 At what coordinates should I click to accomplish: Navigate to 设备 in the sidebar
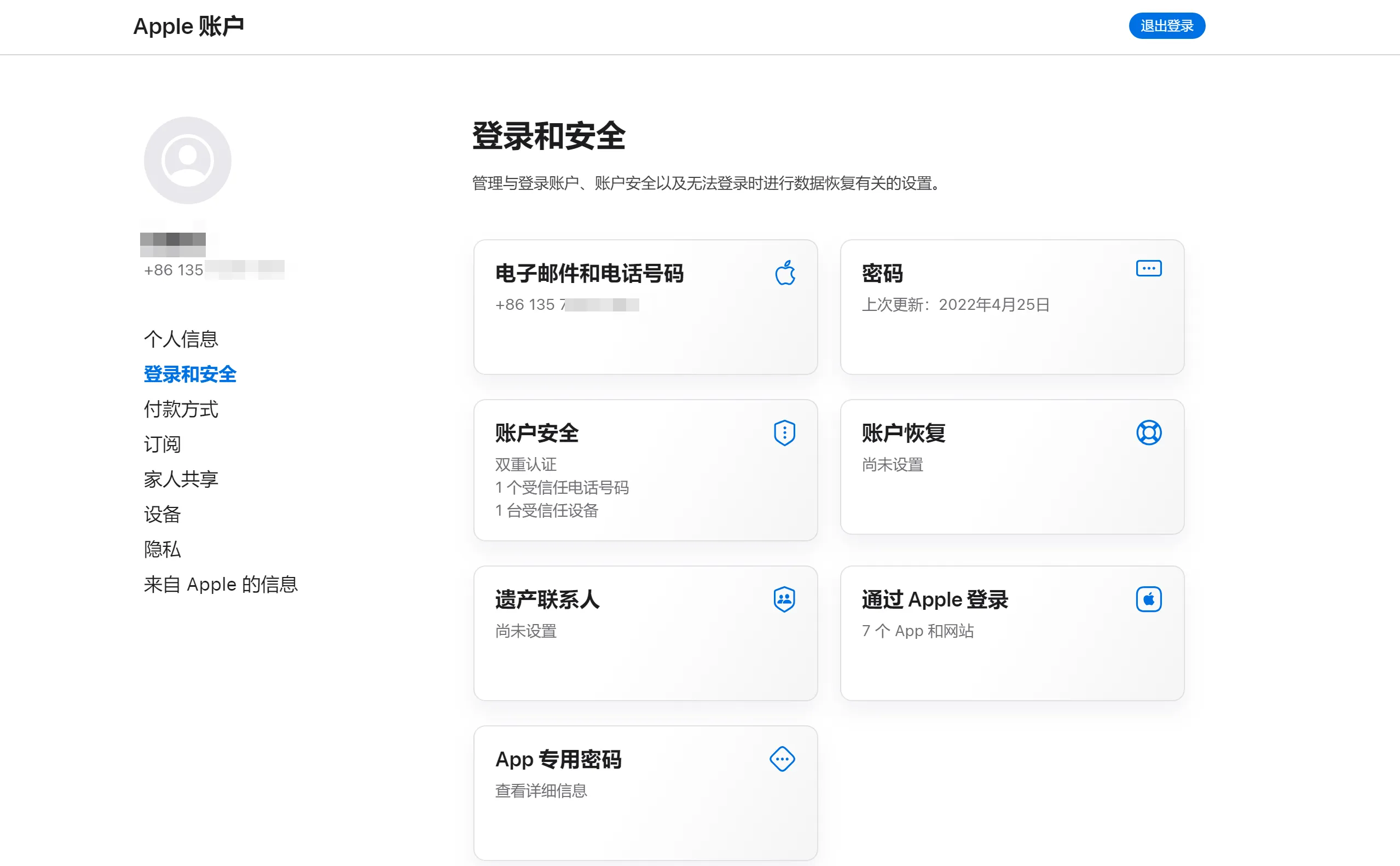(x=163, y=515)
